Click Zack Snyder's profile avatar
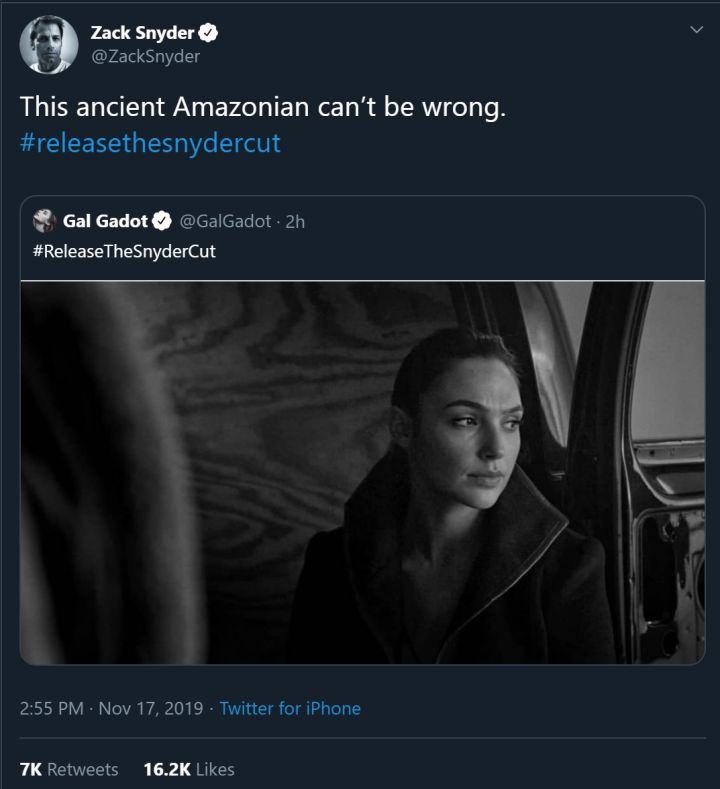This screenshot has height=789, width=720. coord(46,44)
